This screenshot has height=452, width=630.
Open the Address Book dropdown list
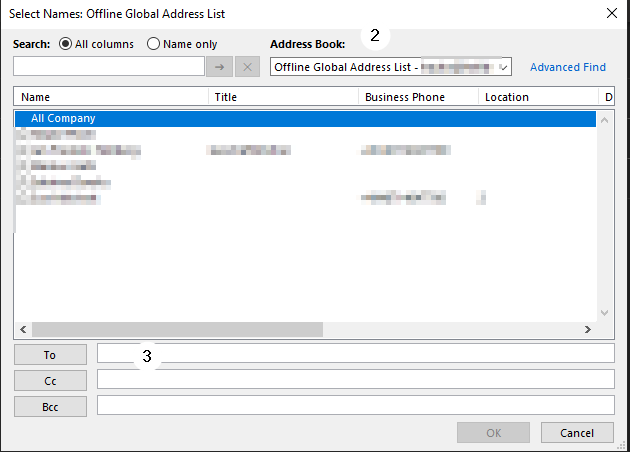coord(504,67)
